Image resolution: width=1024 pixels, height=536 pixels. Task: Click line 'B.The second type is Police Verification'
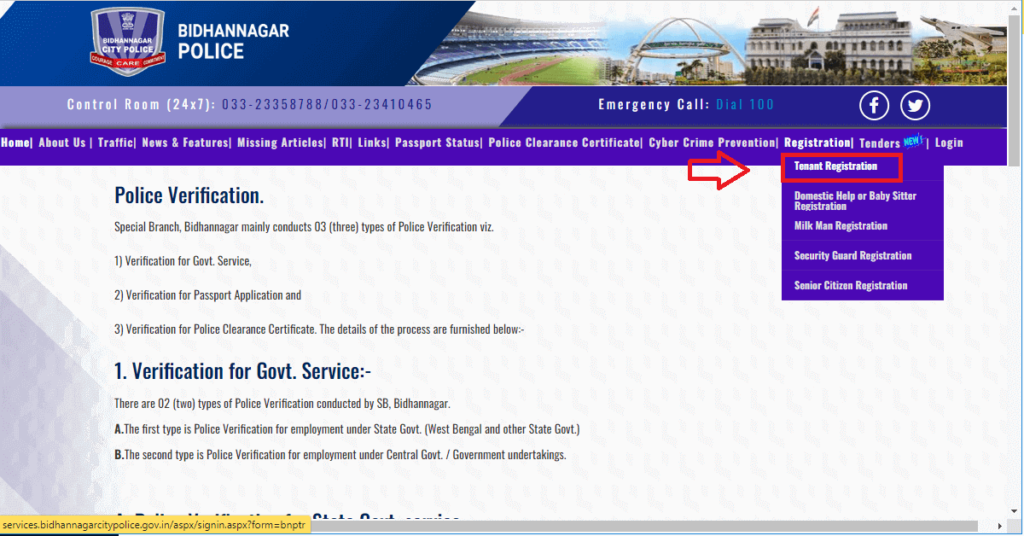(340, 454)
